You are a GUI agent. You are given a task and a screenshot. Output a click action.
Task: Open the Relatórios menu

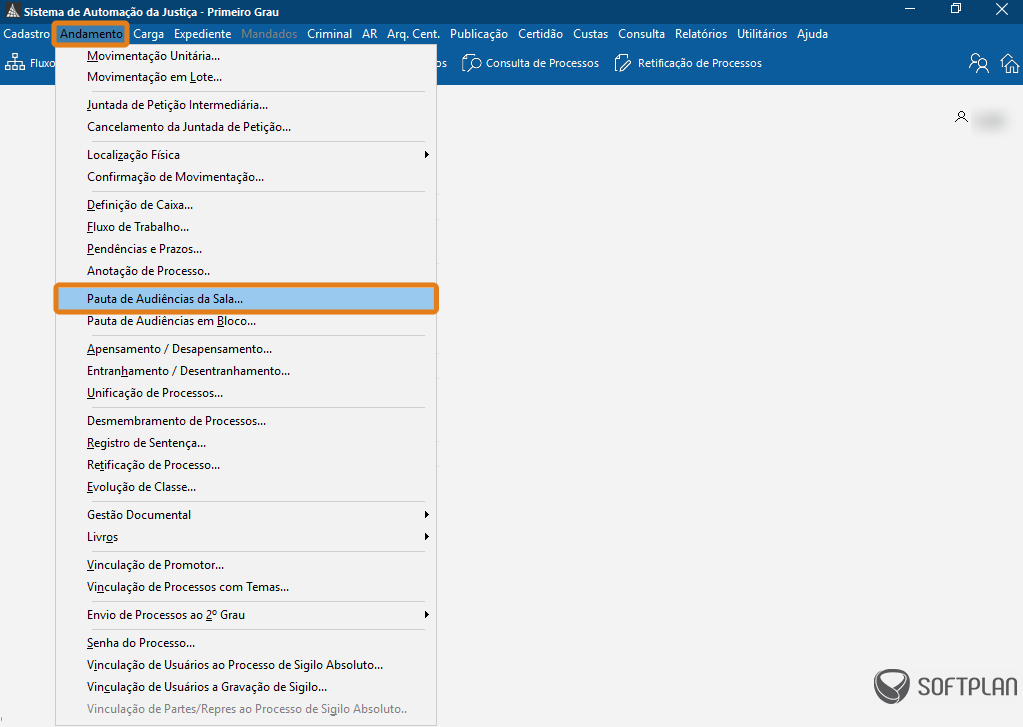click(x=701, y=34)
